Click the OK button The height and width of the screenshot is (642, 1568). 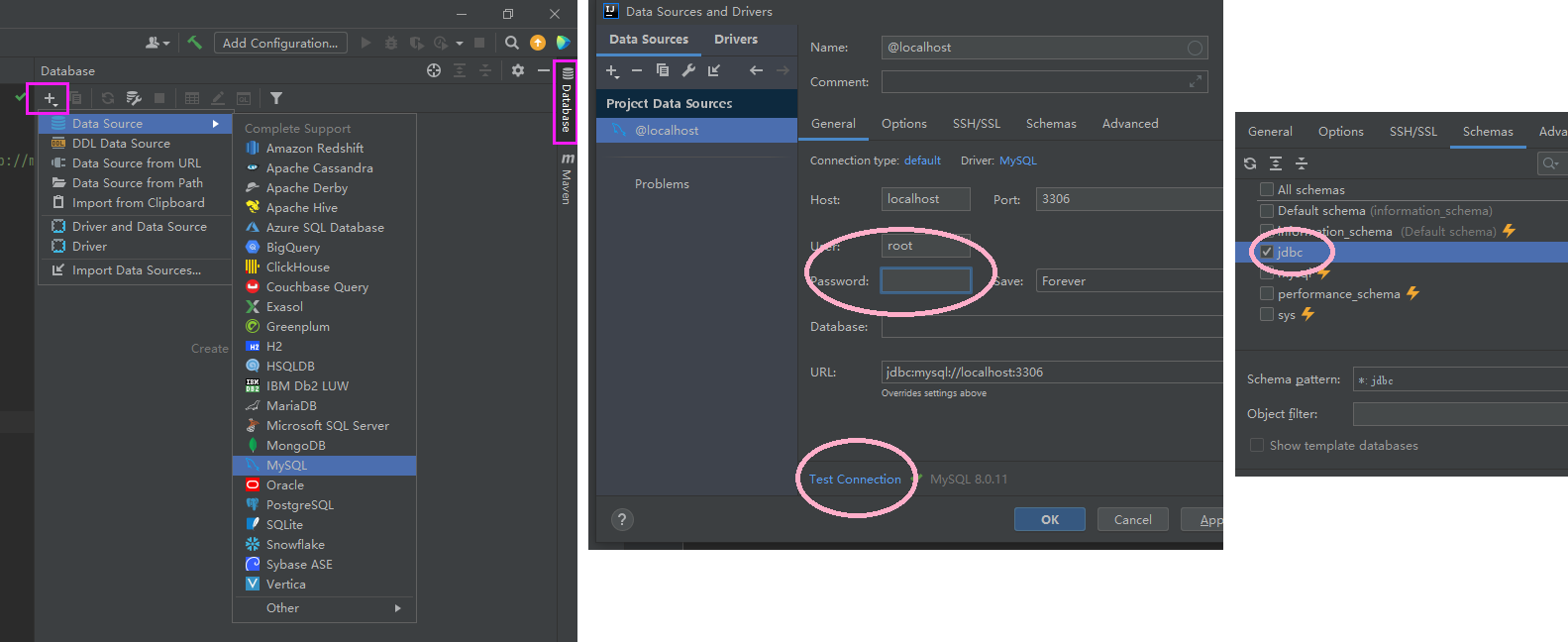tap(1050, 519)
